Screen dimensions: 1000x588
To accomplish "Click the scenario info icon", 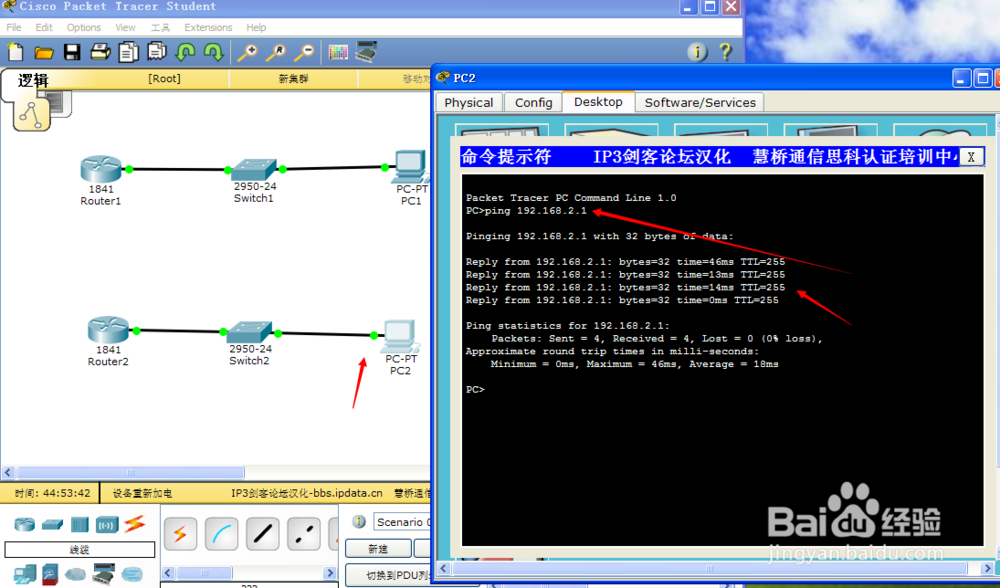I will pyautogui.click(x=359, y=522).
